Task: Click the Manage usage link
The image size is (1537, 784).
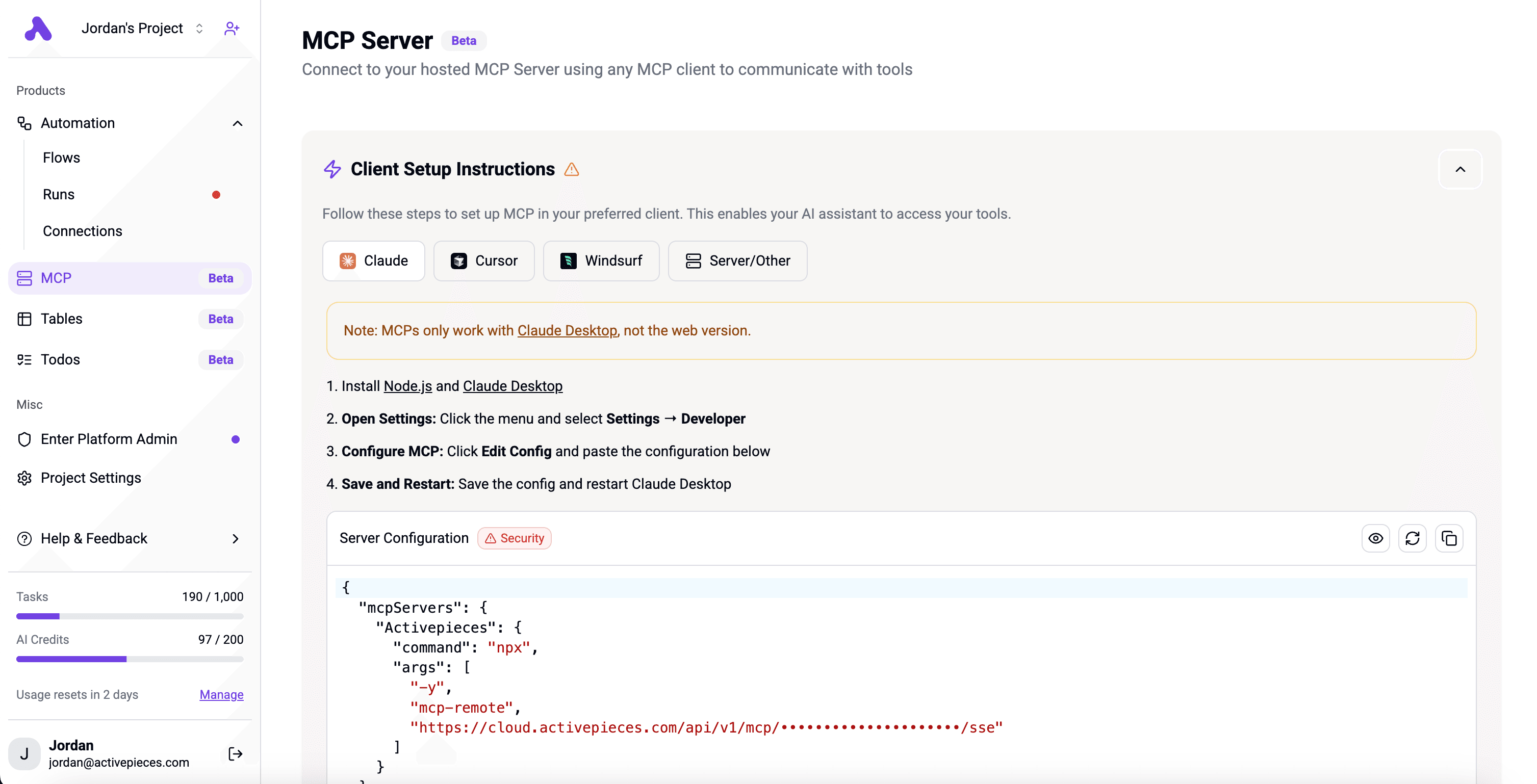Action: 221,694
